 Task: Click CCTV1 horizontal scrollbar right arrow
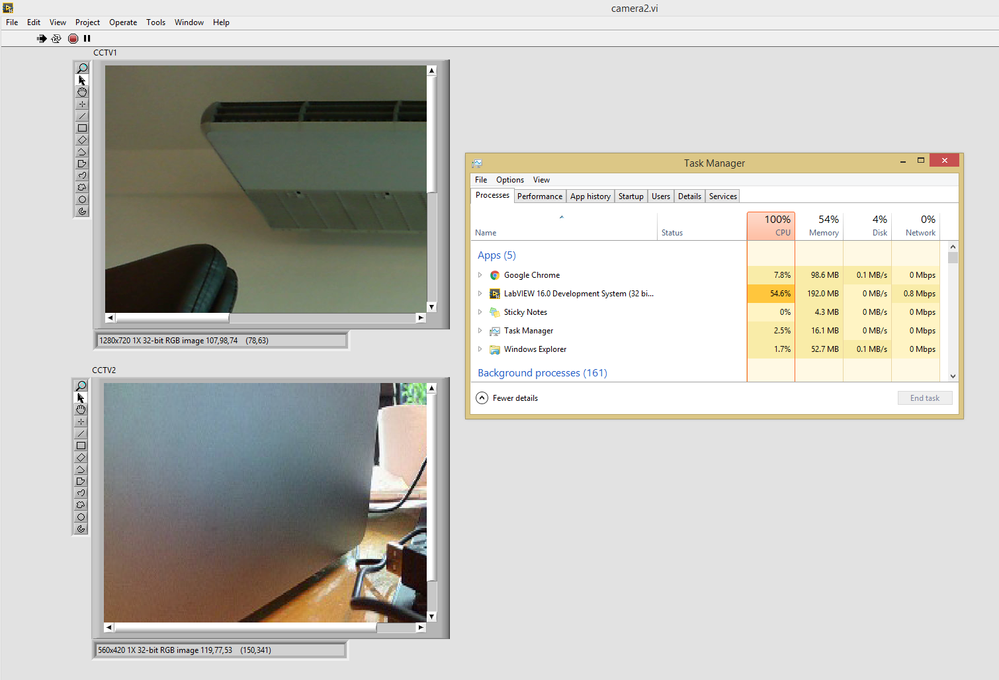420,317
